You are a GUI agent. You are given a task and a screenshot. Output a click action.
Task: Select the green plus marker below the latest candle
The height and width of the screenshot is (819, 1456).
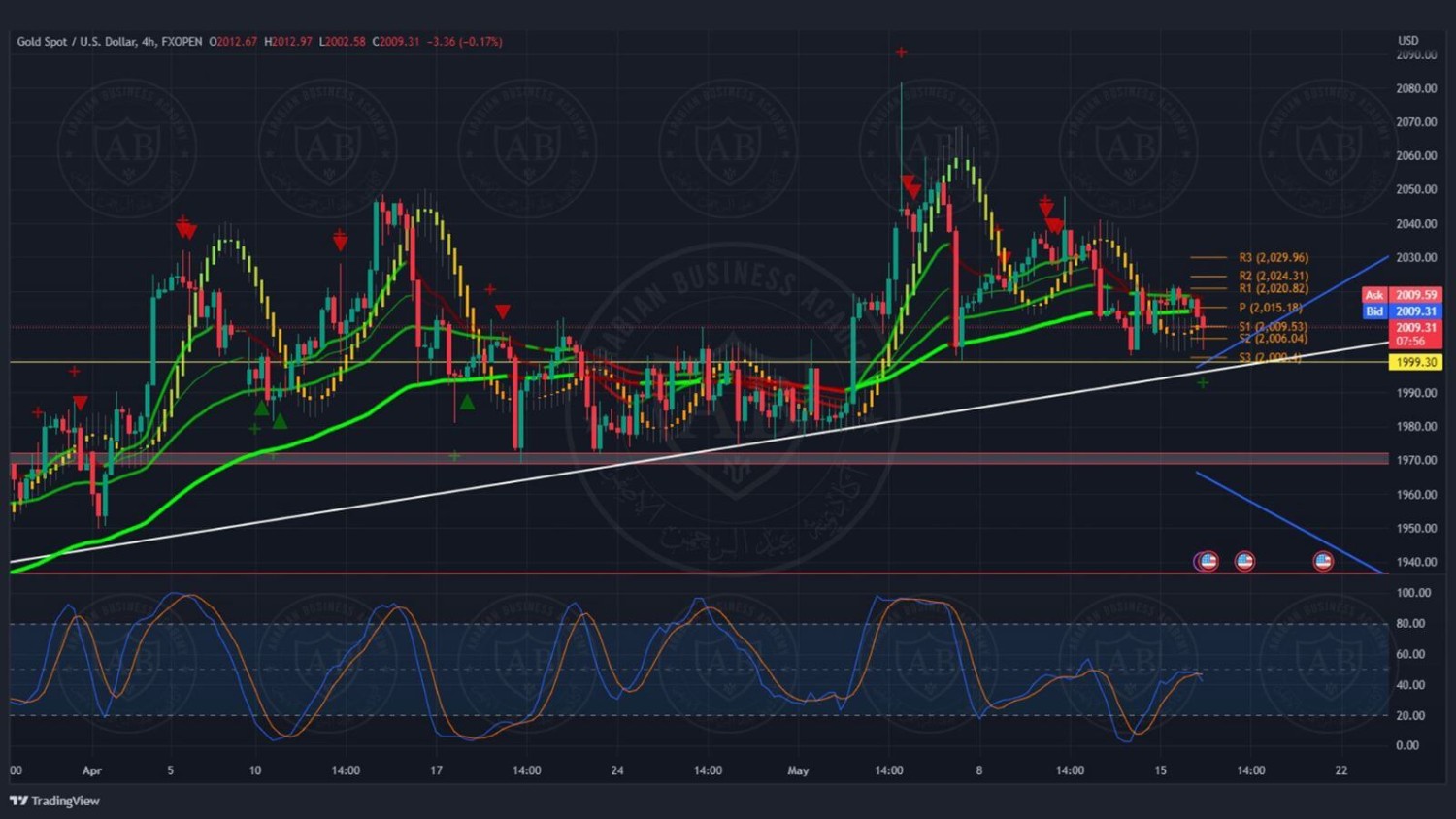(1203, 383)
